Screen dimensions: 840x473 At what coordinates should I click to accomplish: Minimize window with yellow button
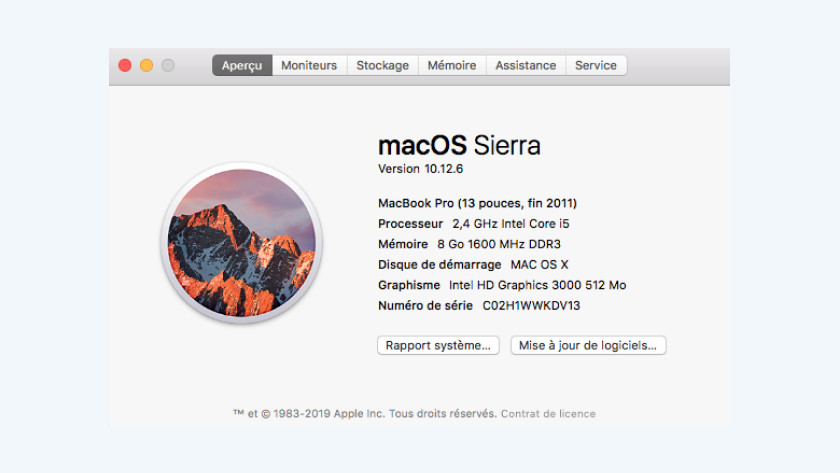point(146,65)
